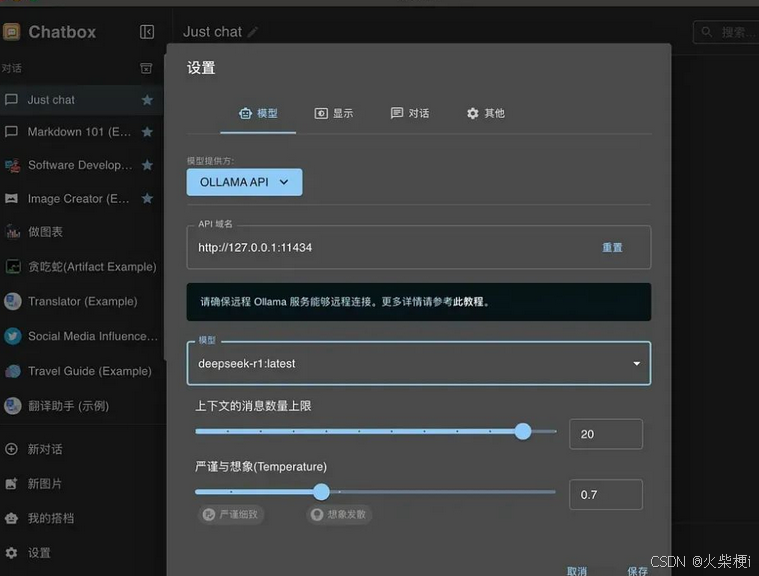Toggle the star on Software Developer conversation

(x=147, y=165)
